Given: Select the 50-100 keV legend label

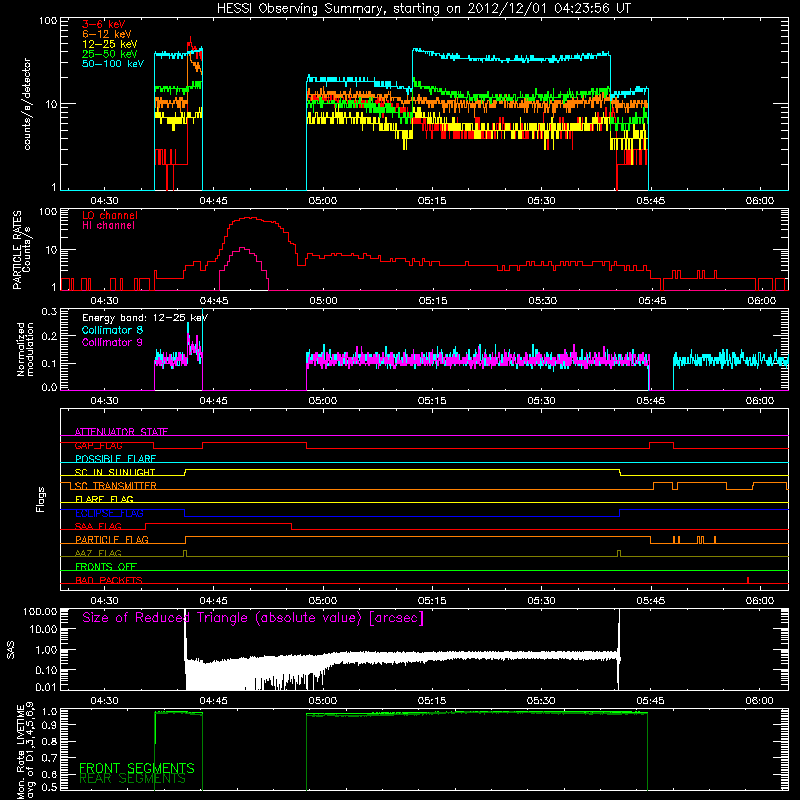Looking at the screenshot, I should pos(113,64).
